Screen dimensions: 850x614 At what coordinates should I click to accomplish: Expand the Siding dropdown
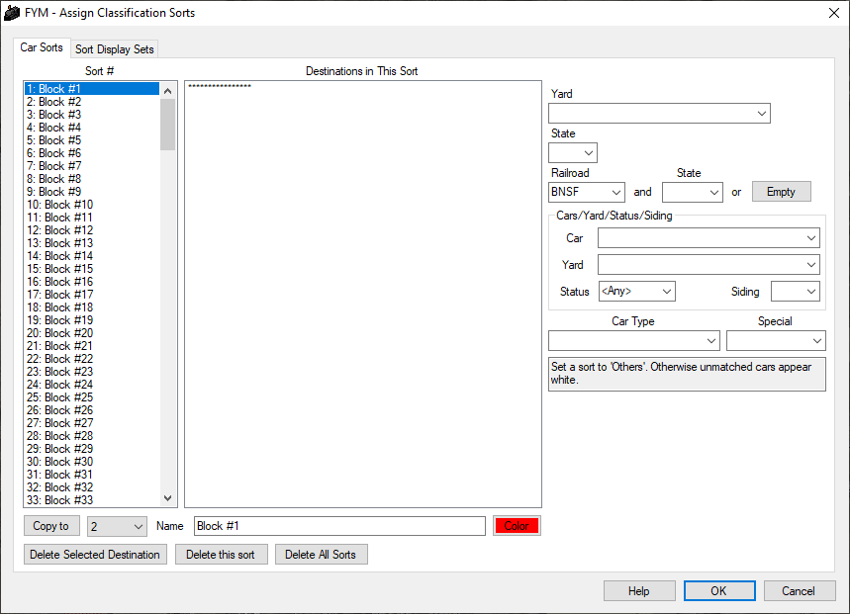tap(795, 292)
